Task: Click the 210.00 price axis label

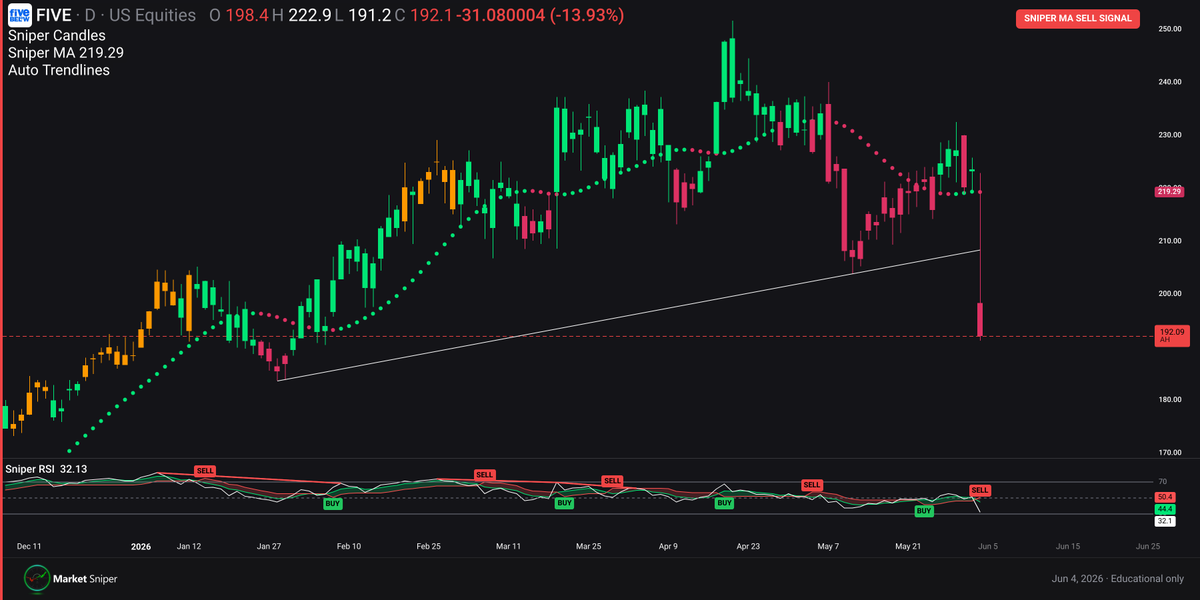Action: pos(1170,241)
